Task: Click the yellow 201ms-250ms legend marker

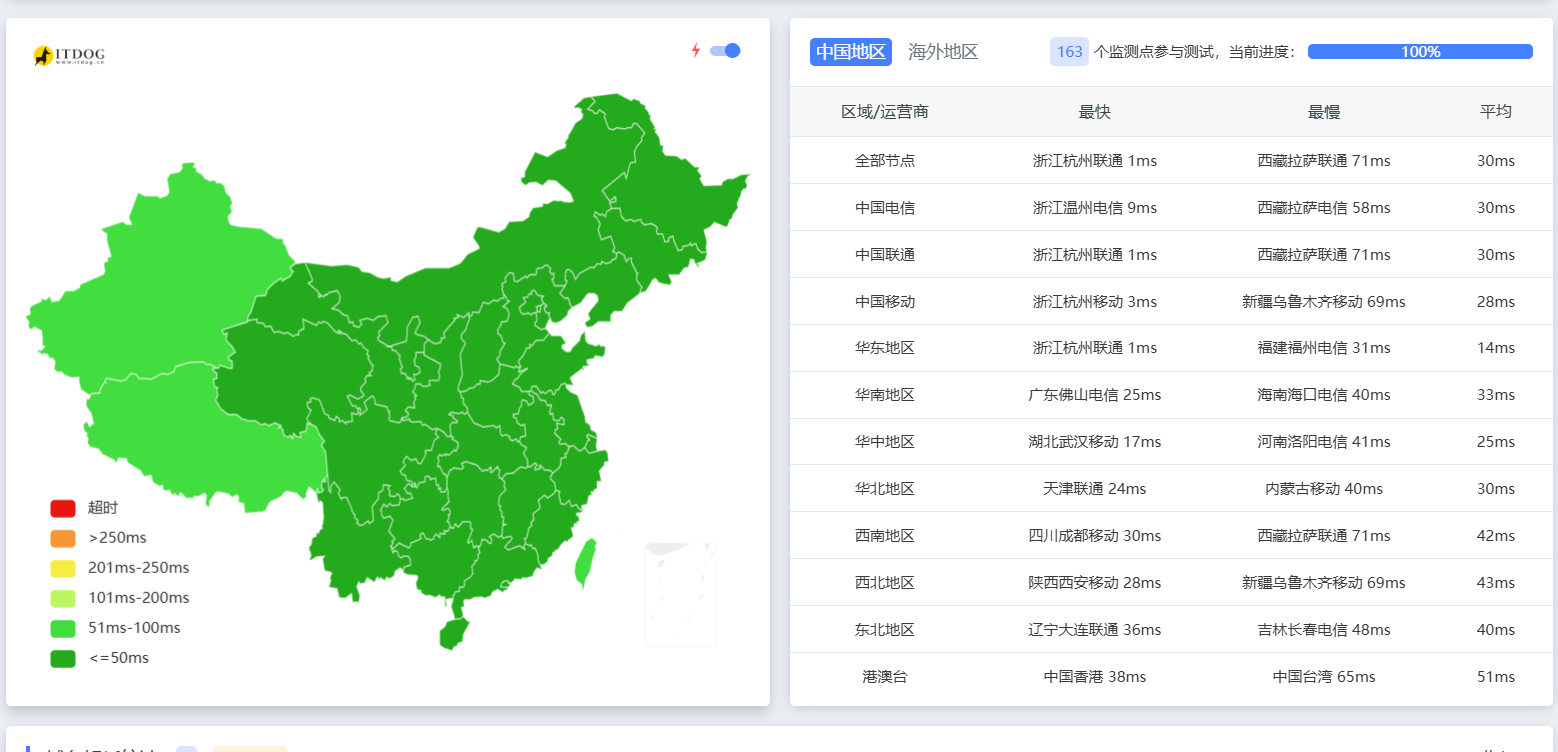Action: 63,568
